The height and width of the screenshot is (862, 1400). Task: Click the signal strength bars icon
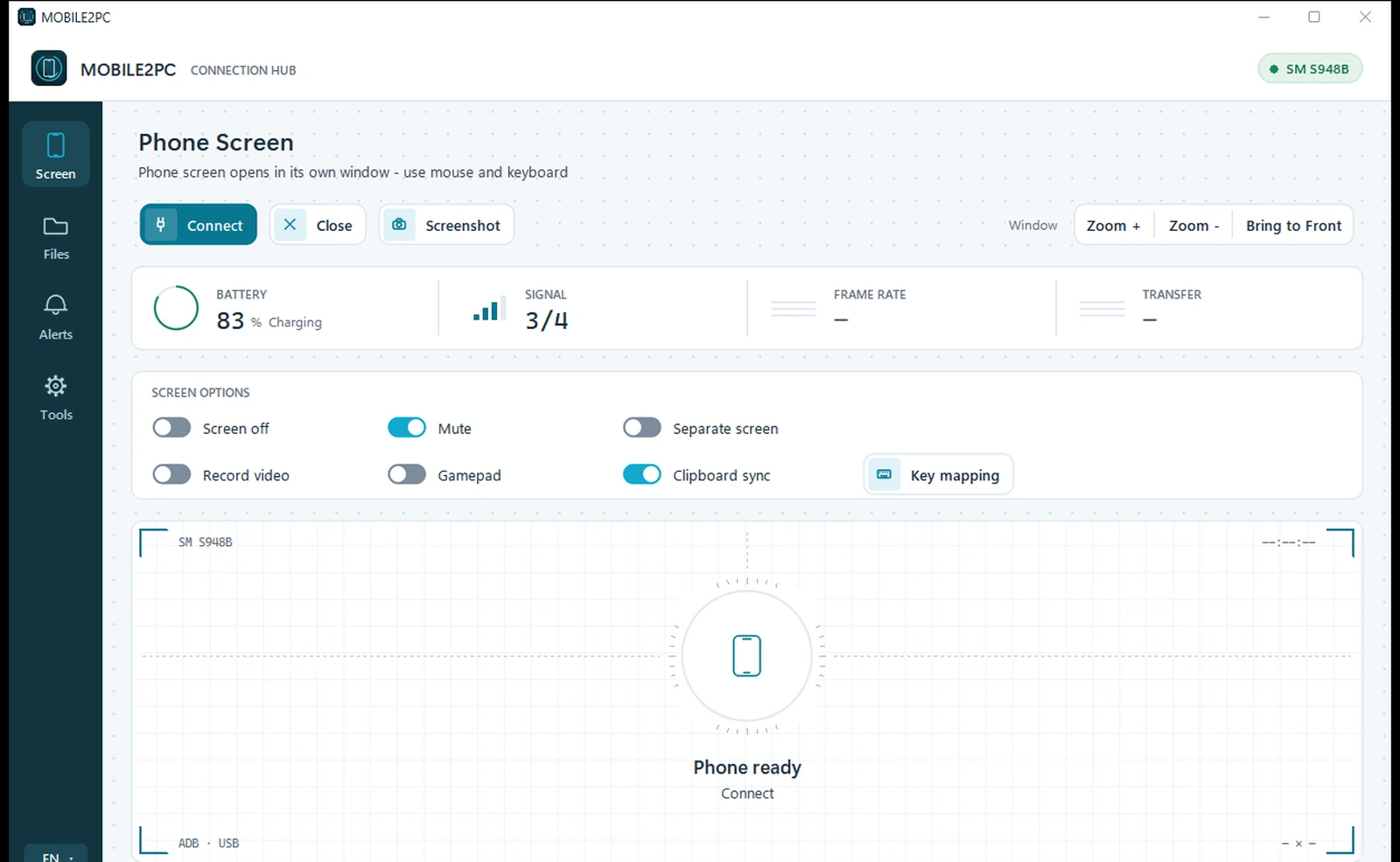[489, 309]
